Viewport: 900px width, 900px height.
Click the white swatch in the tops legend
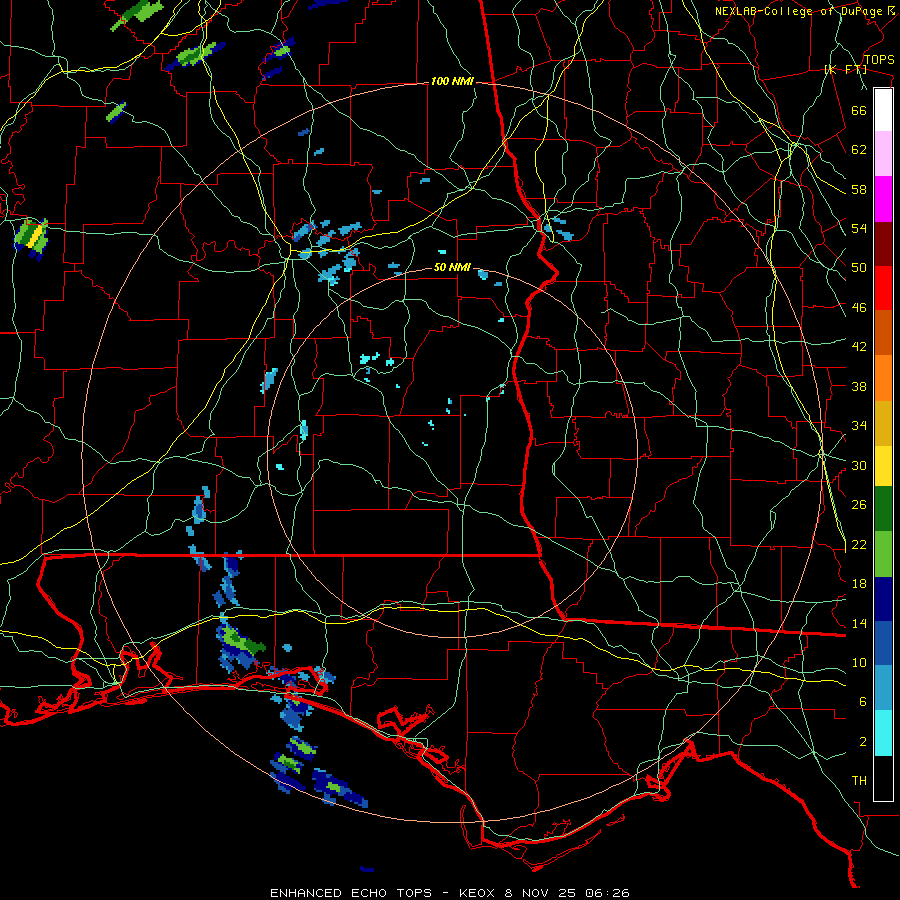tap(883, 110)
